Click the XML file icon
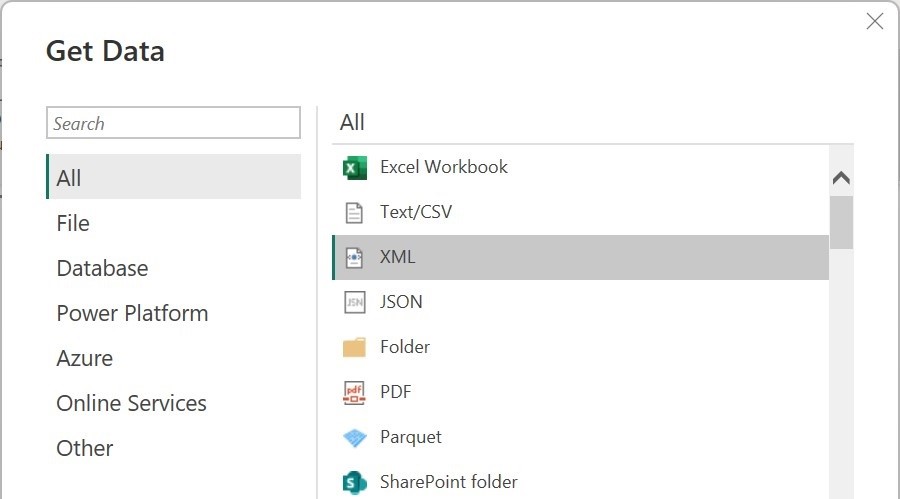The width and height of the screenshot is (900, 499). (354, 258)
